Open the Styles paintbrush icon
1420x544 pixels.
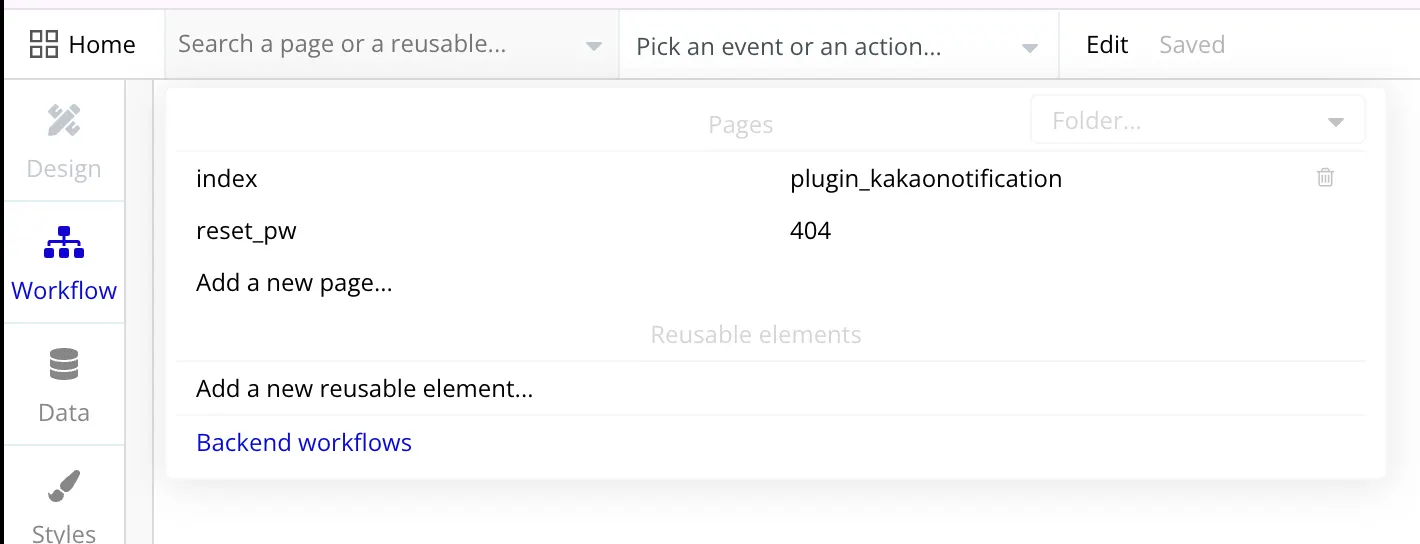64,487
